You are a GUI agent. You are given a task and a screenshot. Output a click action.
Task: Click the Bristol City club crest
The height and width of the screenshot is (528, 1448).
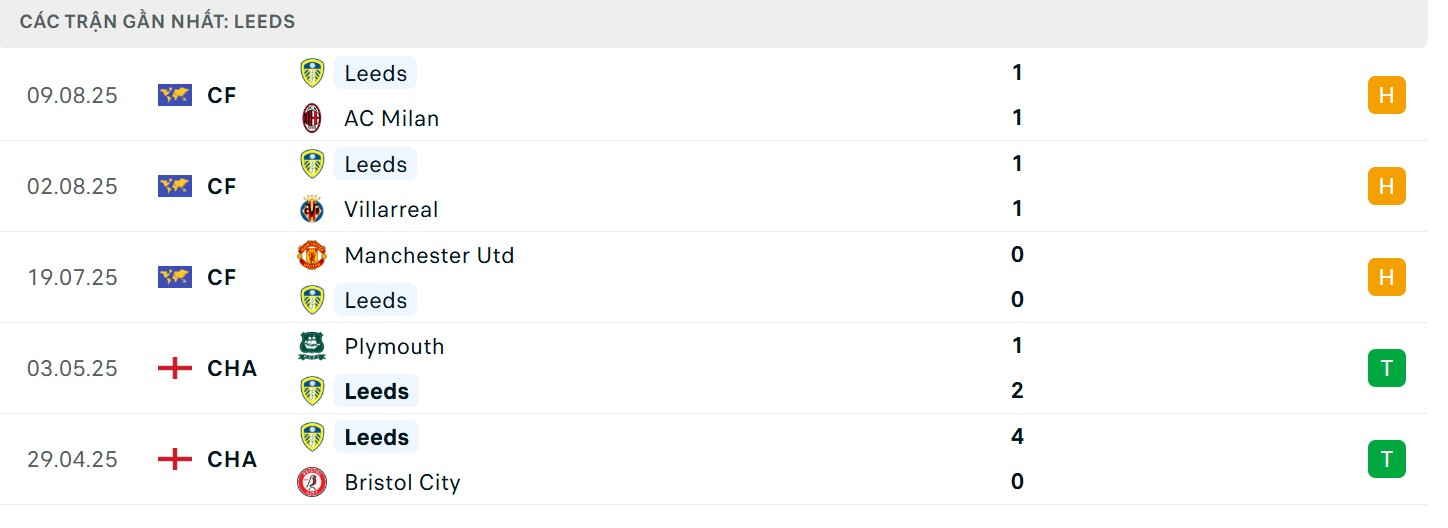[312, 482]
